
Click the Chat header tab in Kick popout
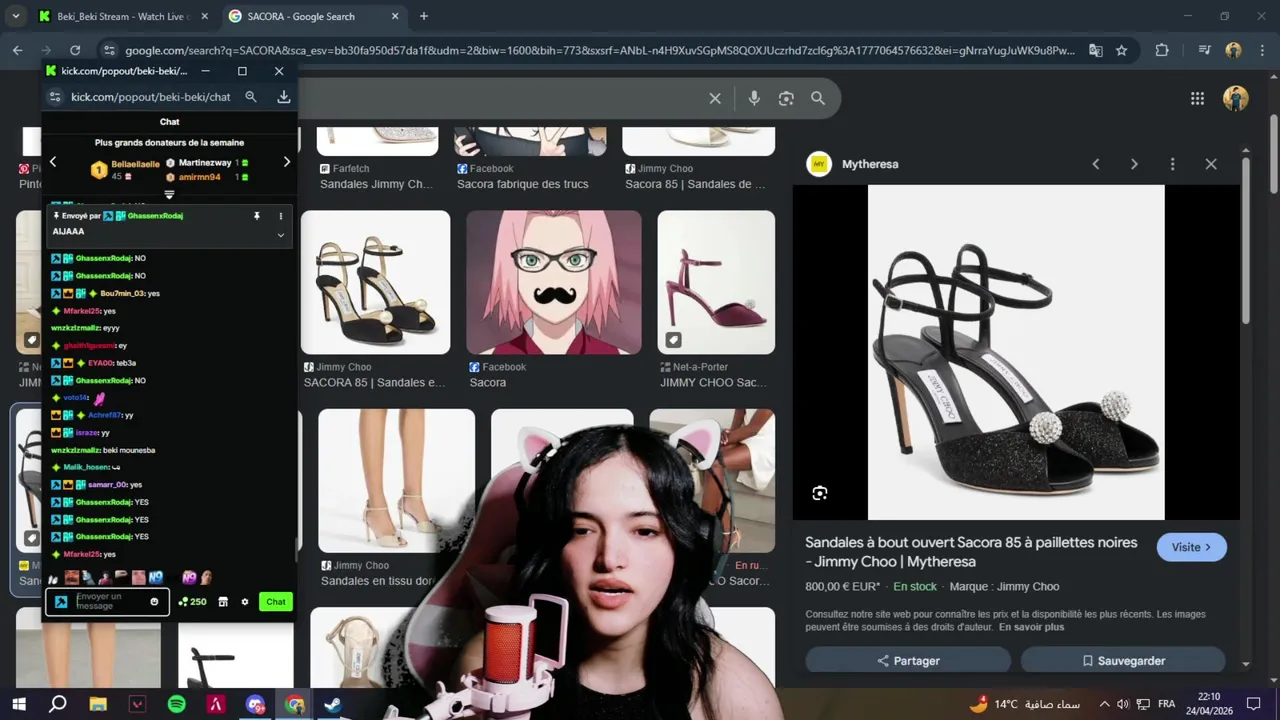click(169, 122)
